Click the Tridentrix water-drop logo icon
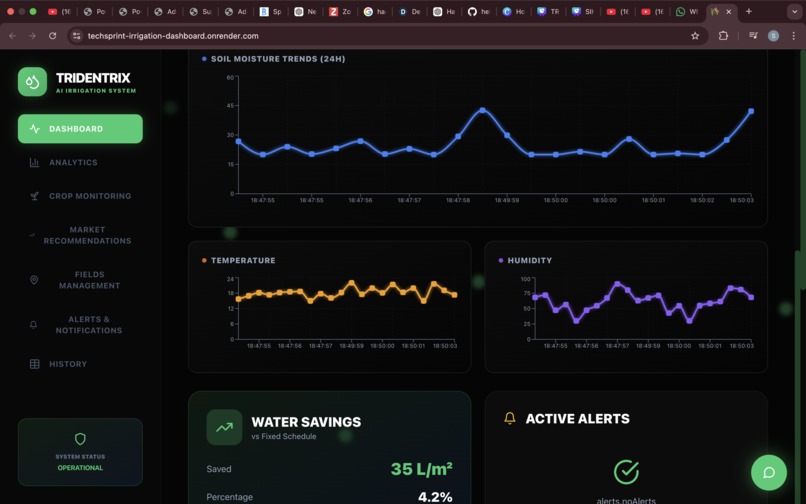This screenshot has height=504, width=806. point(32,82)
